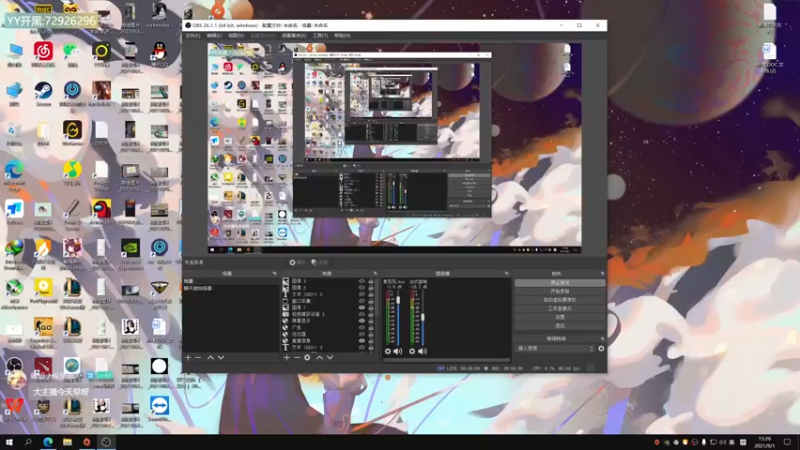The image size is (800, 450).
Task: Hide the 弹幕显示 source via eye icon
Action: [x=362, y=321]
